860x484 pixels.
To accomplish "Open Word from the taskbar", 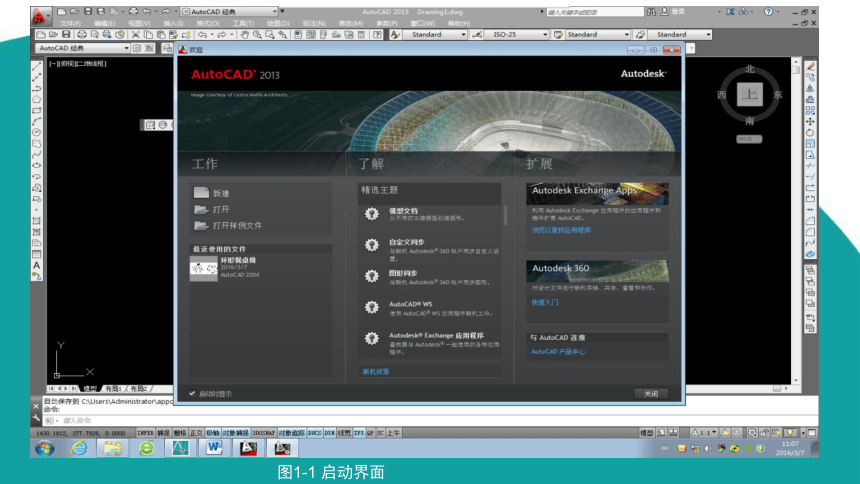I will pyautogui.click(x=214, y=448).
